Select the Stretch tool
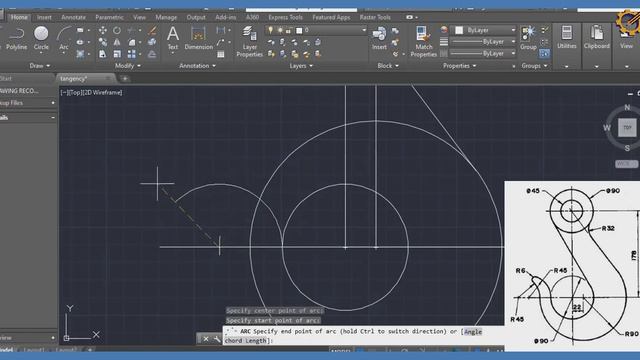 [x=103, y=54]
